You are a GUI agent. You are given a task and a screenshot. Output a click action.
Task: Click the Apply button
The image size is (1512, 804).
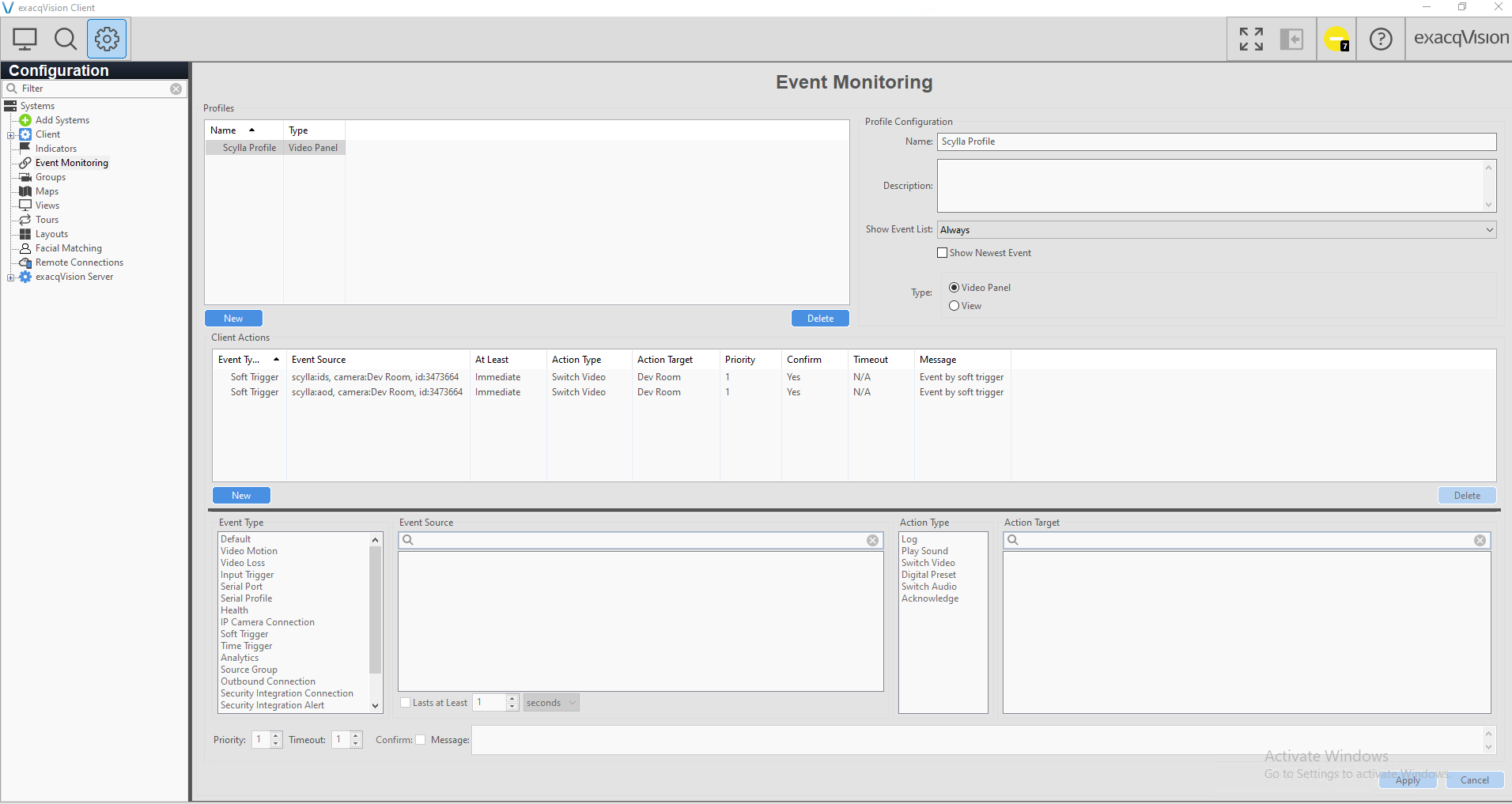pyautogui.click(x=1407, y=780)
